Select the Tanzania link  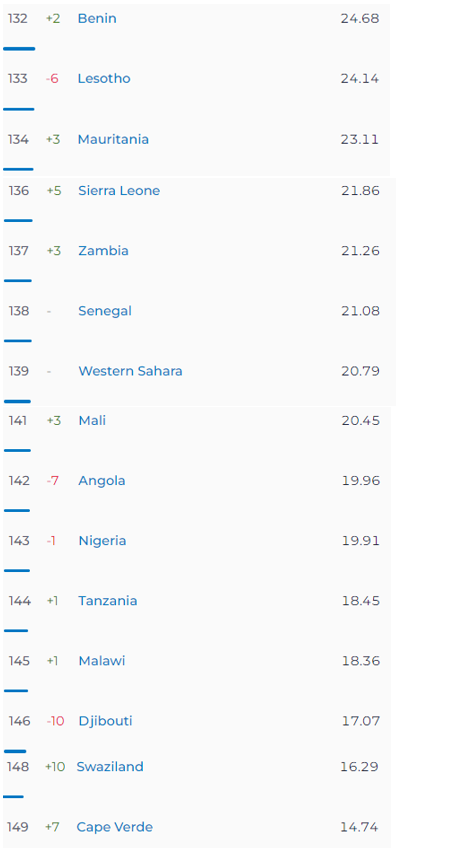pyautogui.click(x=108, y=601)
